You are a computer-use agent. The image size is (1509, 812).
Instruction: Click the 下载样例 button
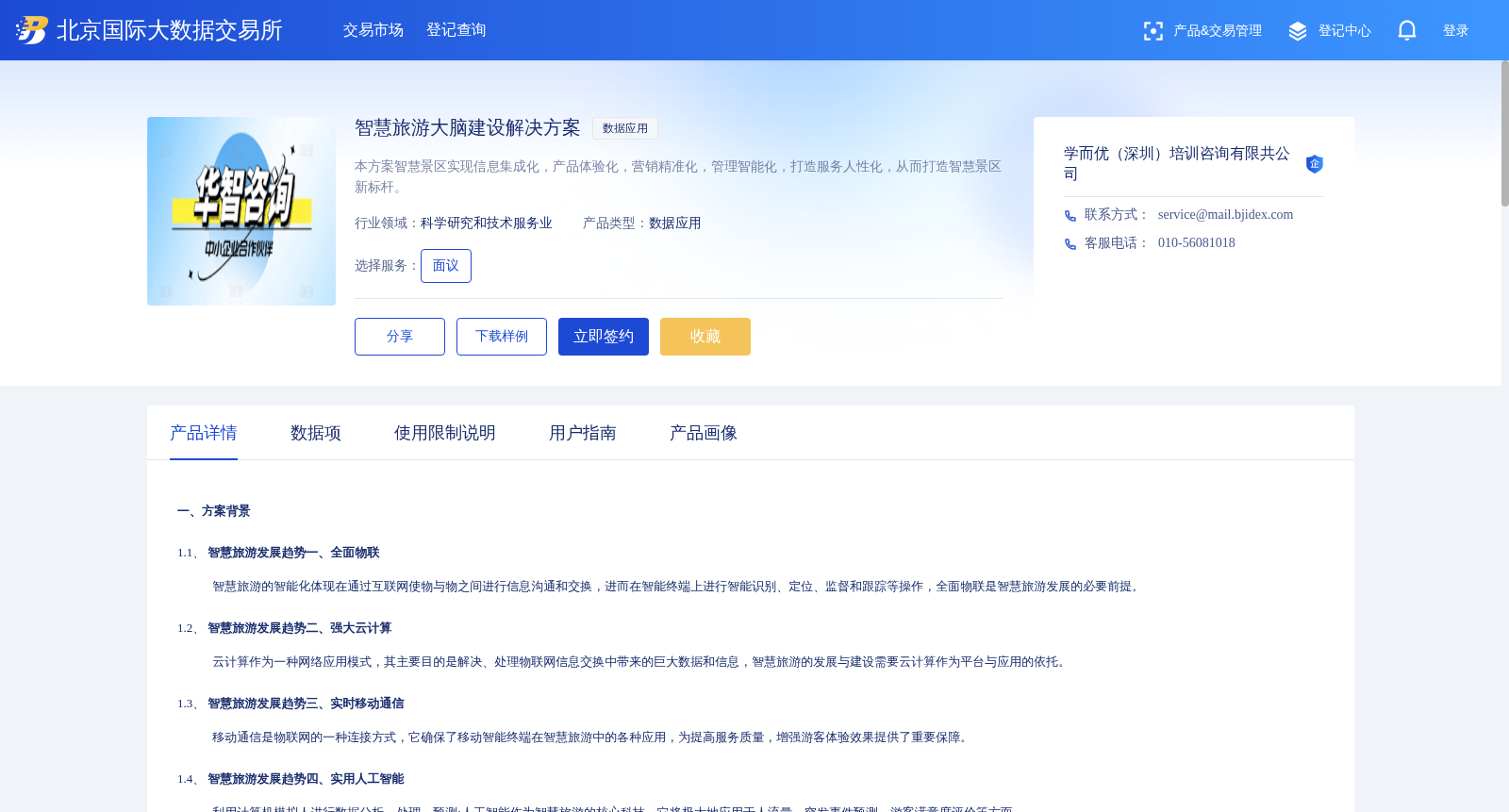pos(502,337)
